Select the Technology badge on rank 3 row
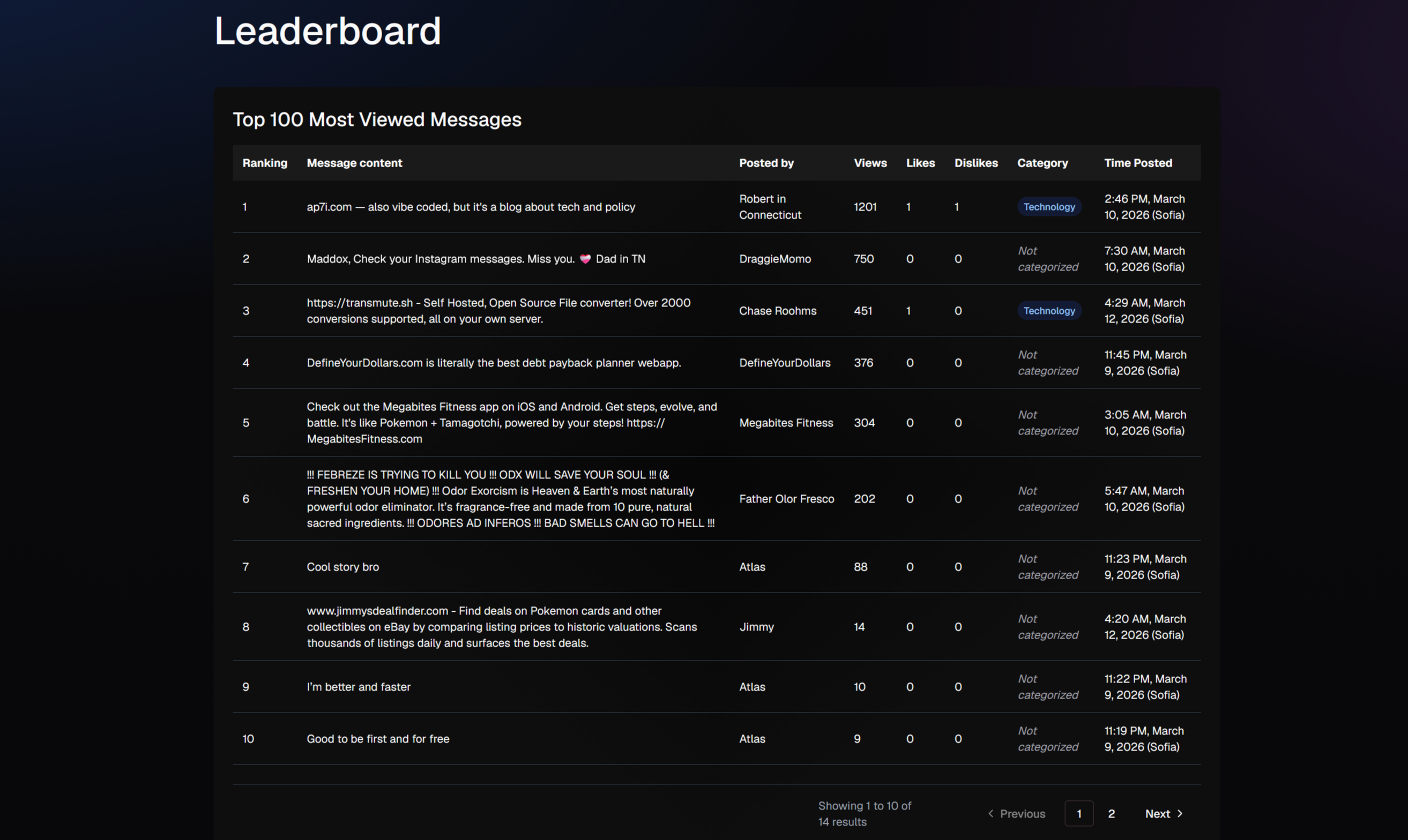 (x=1048, y=311)
